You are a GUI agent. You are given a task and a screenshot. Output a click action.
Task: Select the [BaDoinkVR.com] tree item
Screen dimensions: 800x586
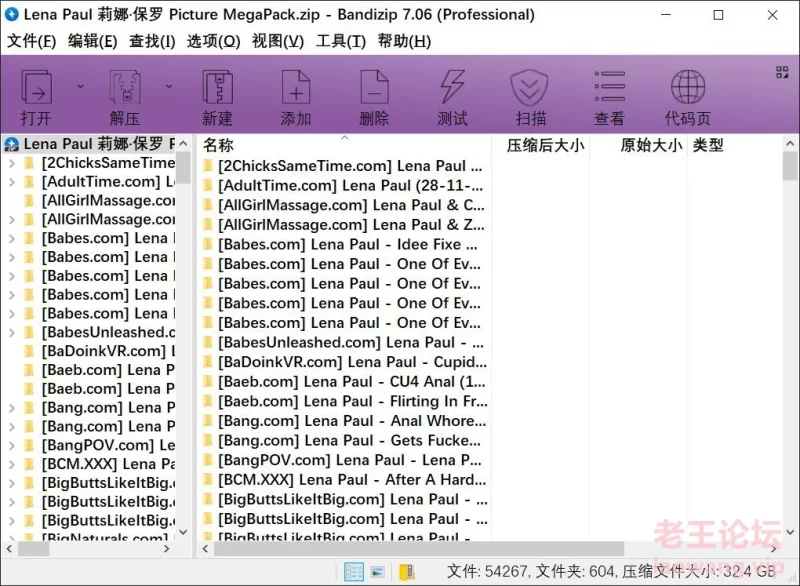tap(108, 351)
